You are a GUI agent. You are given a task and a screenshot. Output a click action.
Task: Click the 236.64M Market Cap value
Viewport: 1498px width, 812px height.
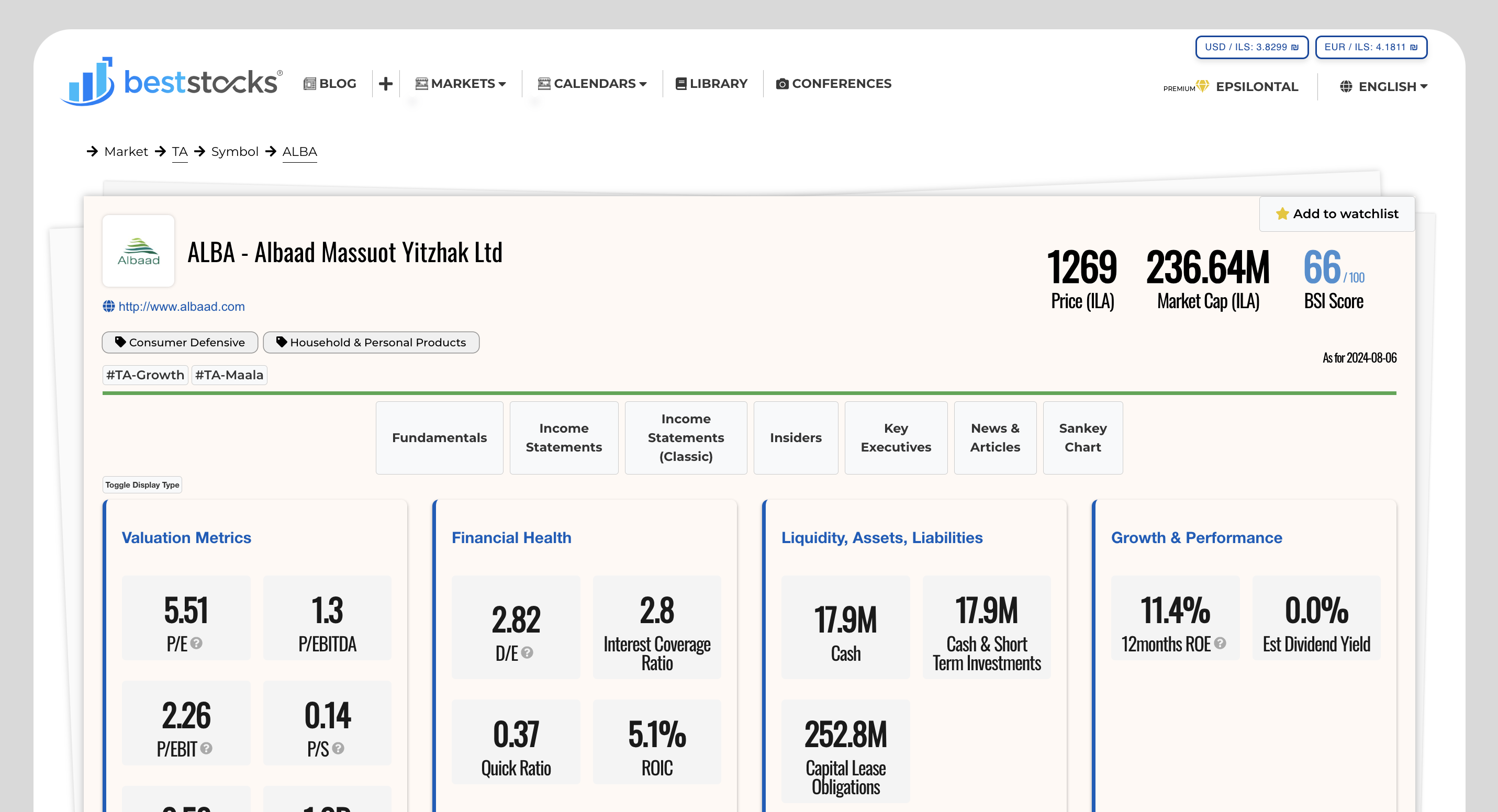pos(1209,267)
